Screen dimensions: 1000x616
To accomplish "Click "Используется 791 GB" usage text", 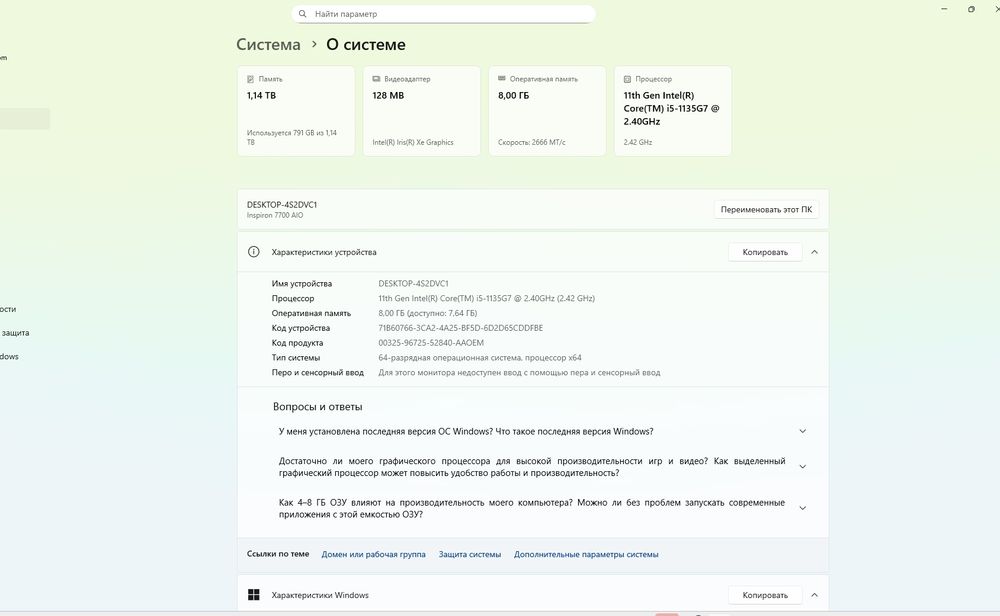I will point(291,137).
